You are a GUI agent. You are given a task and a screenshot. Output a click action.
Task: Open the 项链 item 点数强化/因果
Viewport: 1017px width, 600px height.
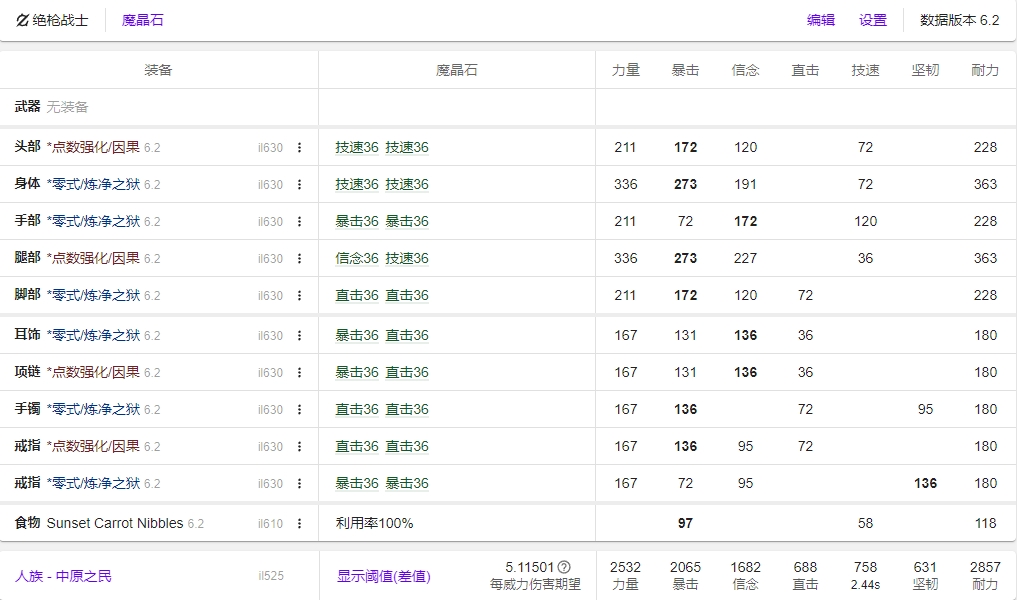pyautogui.click(x=95, y=373)
